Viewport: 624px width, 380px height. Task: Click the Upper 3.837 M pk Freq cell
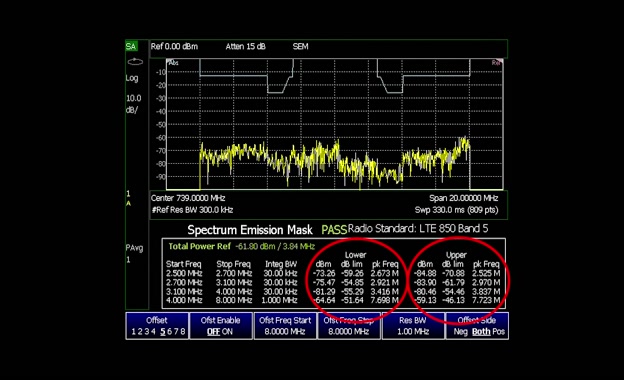[486, 292]
